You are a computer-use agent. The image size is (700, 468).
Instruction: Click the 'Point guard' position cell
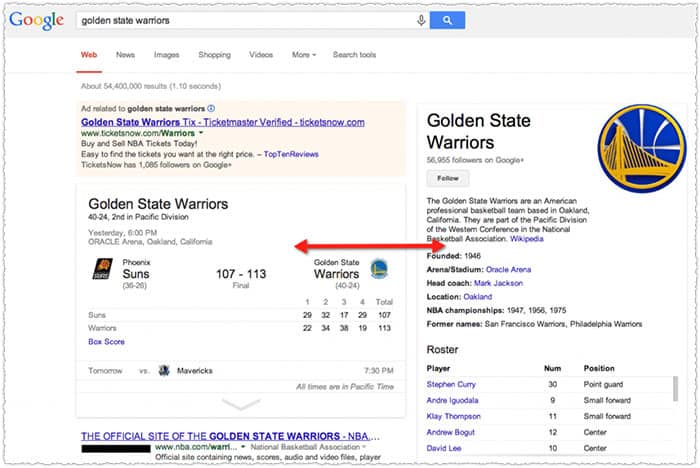point(603,384)
